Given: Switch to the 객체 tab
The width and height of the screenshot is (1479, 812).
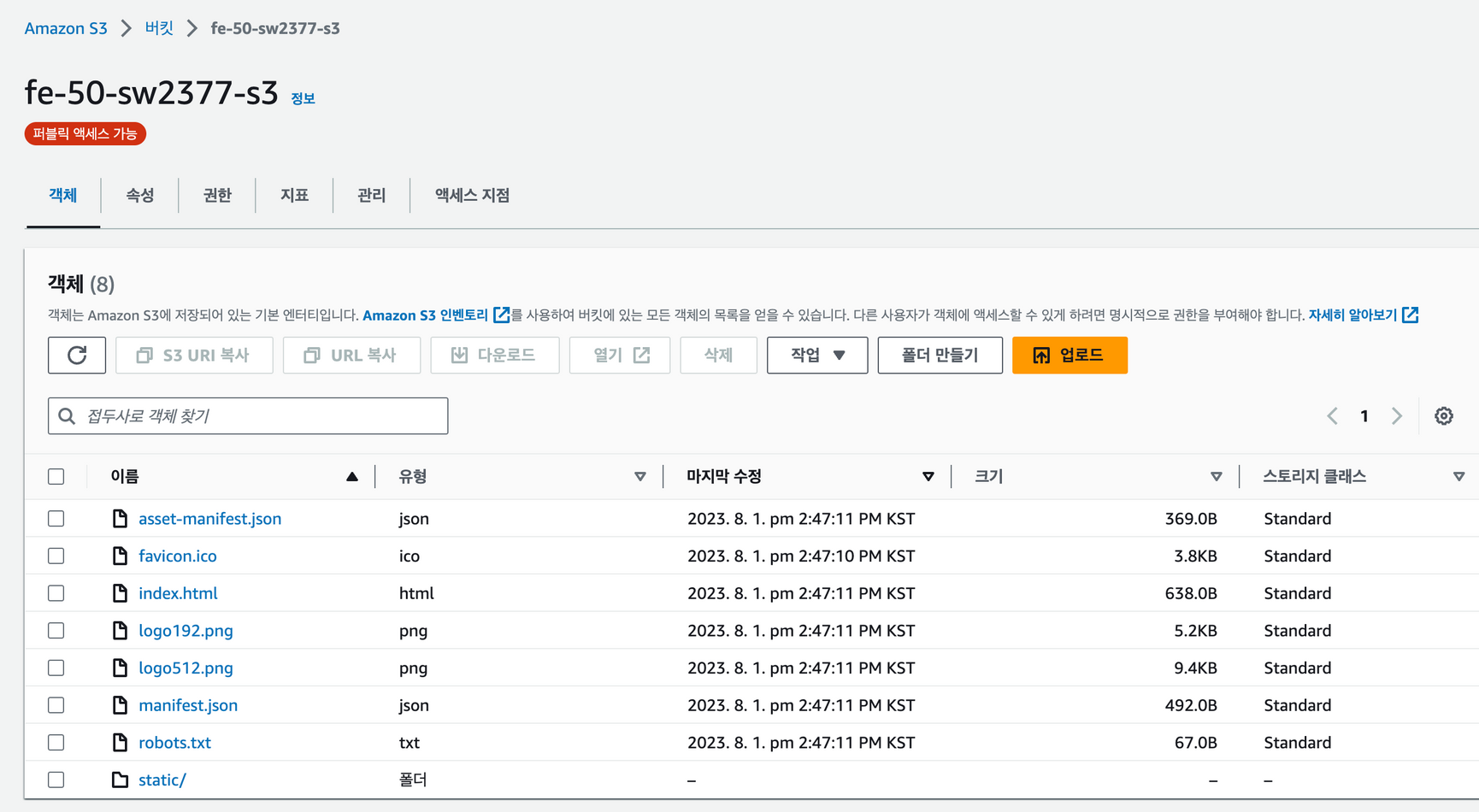Looking at the screenshot, I should 63,196.
